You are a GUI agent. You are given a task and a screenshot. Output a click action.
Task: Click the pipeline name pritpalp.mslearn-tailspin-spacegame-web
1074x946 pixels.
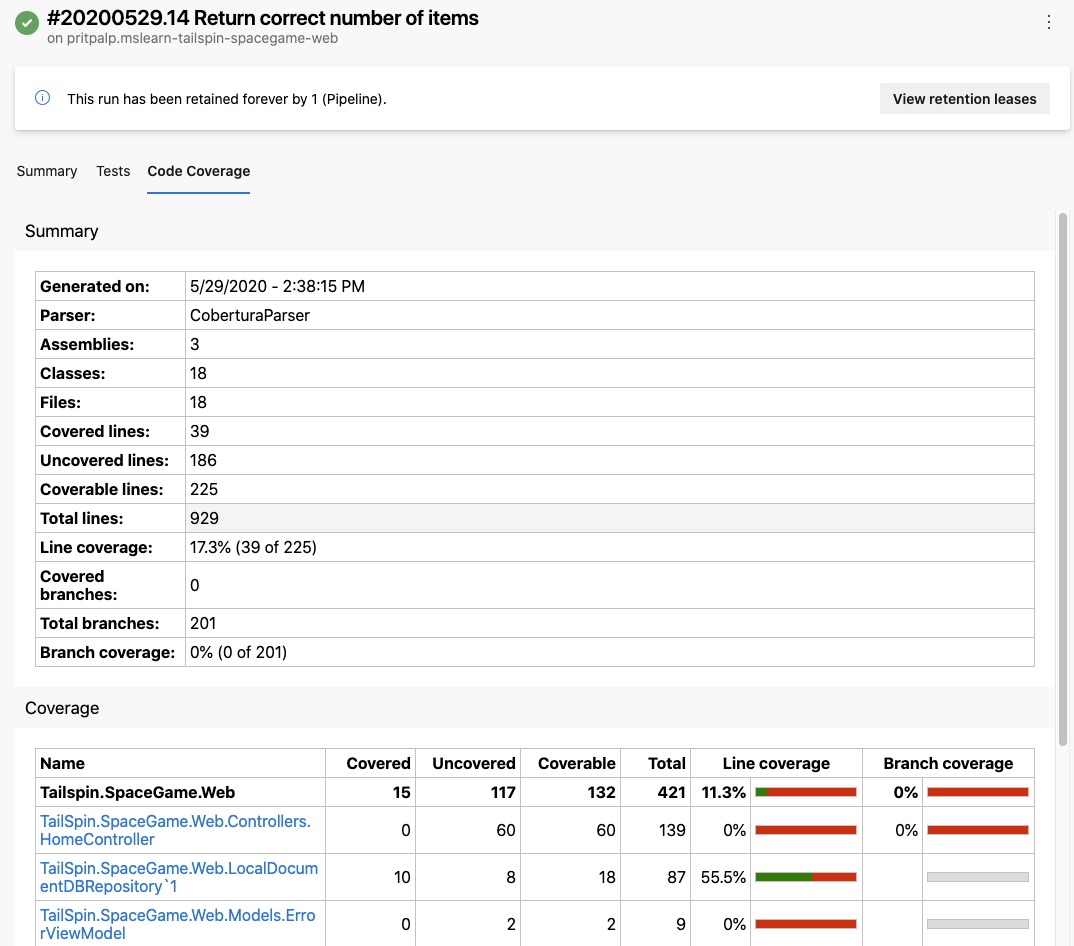[x=202, y=38]
